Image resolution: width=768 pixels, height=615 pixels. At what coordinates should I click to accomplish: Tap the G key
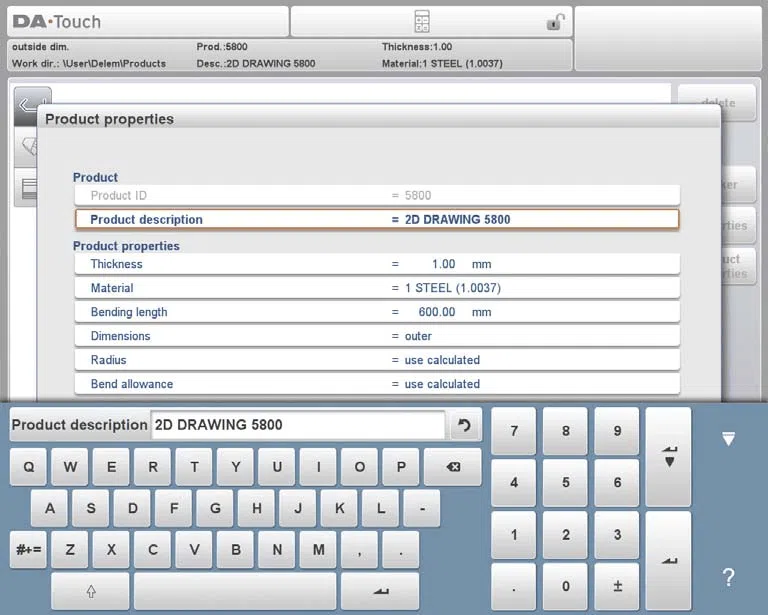(x=215, y=508)
